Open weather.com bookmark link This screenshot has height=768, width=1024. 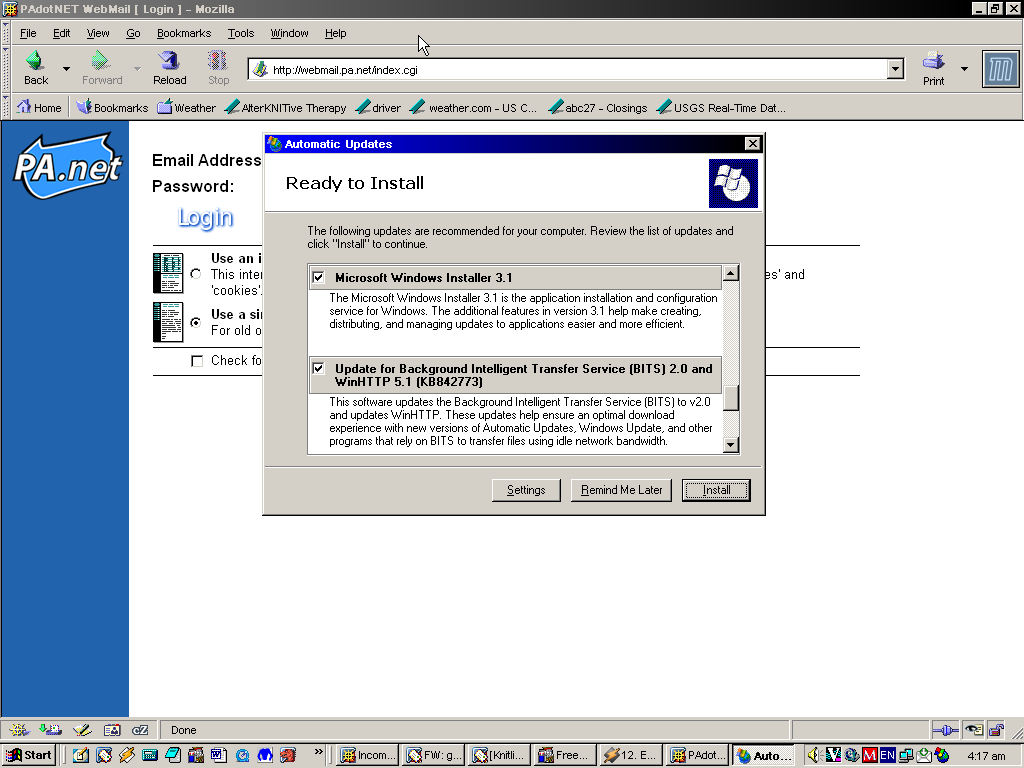click(474, 108)
